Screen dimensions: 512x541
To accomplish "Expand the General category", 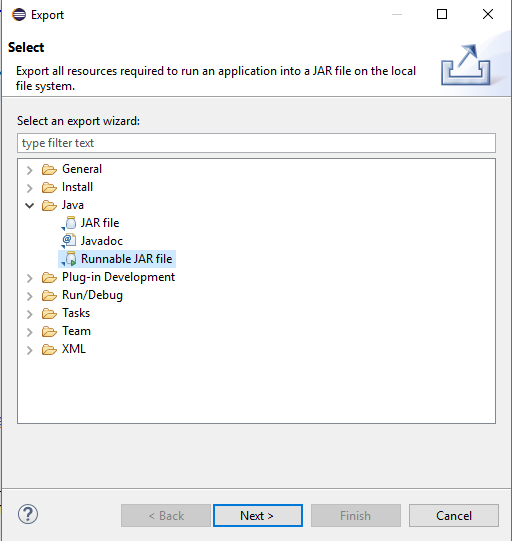I will coord(30,170).
